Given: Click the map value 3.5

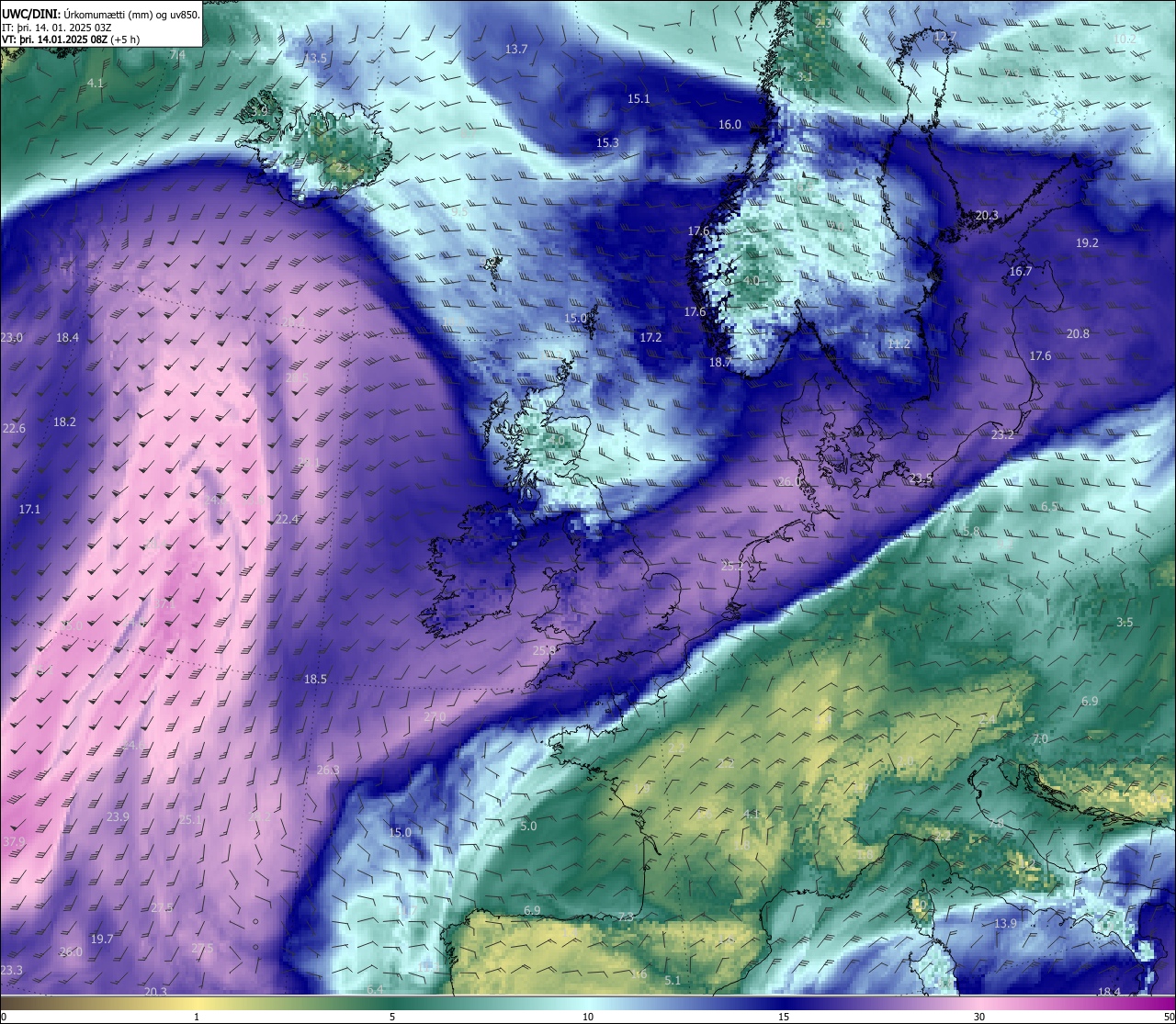Looking at the screenshot, I should [1125, 622].
